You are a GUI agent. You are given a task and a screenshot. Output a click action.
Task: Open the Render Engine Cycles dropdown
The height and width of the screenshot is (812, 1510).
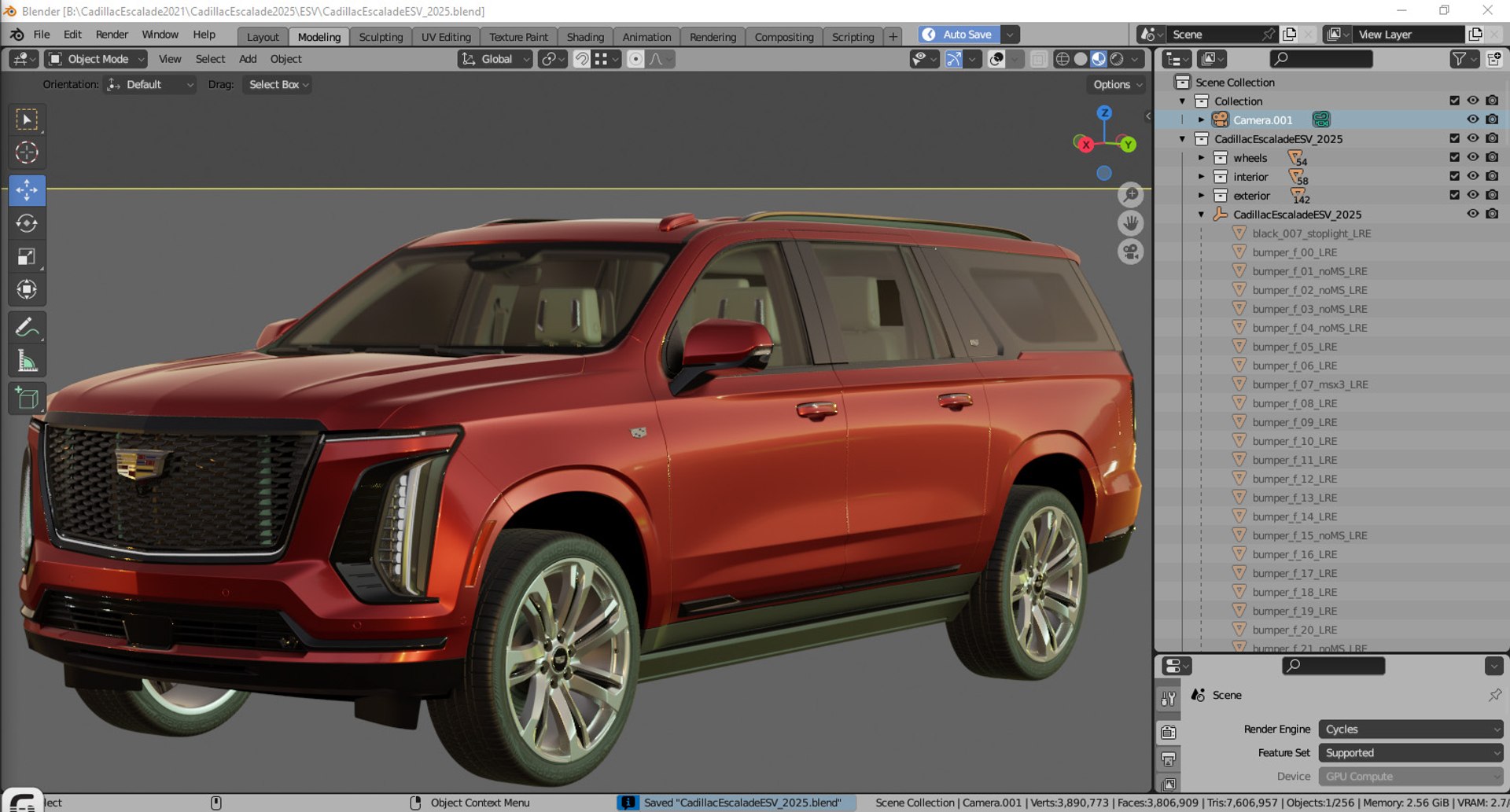1411,729
